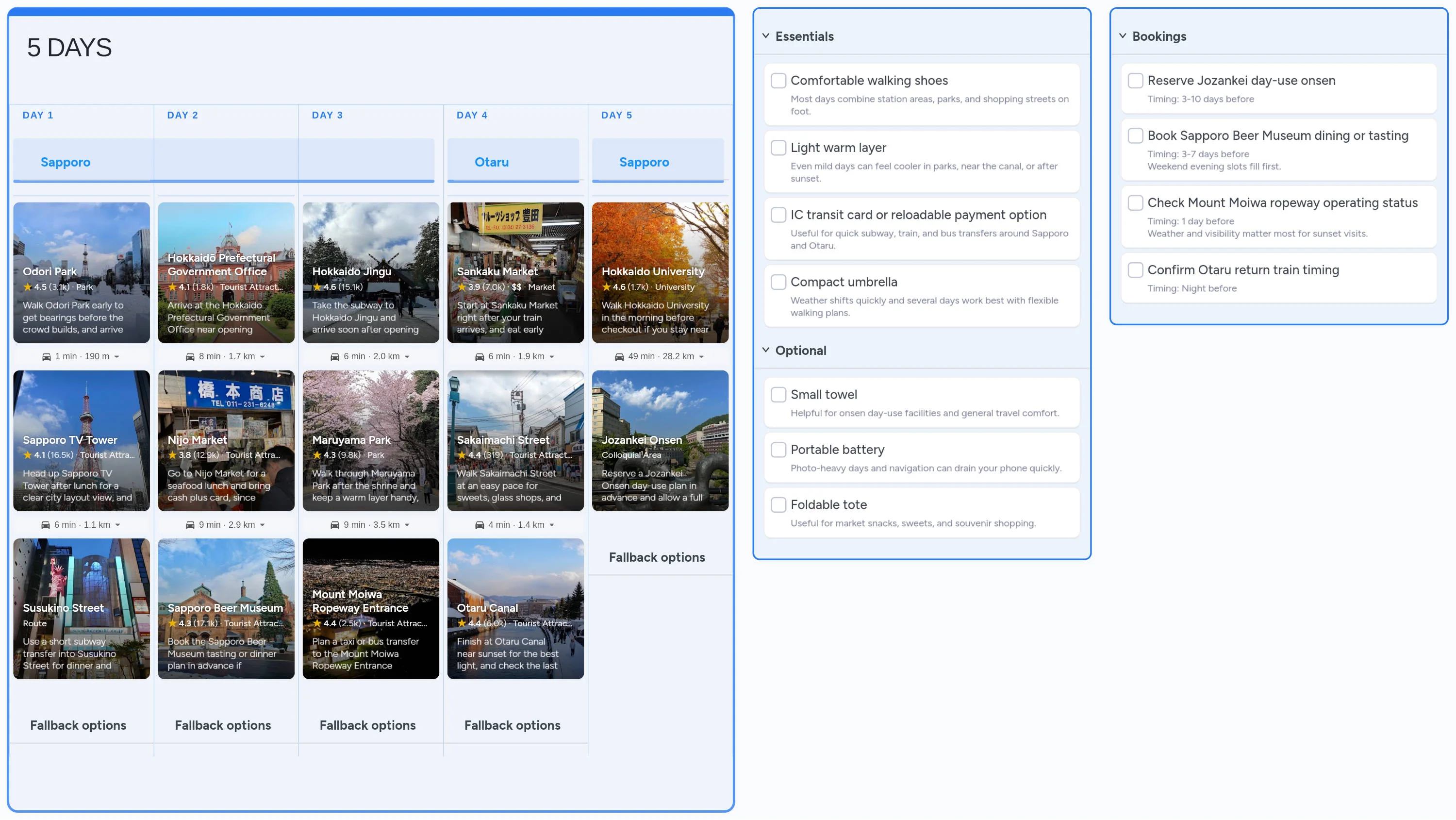Image resolution: width=1456 pixels, height=820 pixels.
Task: Select the Otaru label on Day 4
Action: 491,162
